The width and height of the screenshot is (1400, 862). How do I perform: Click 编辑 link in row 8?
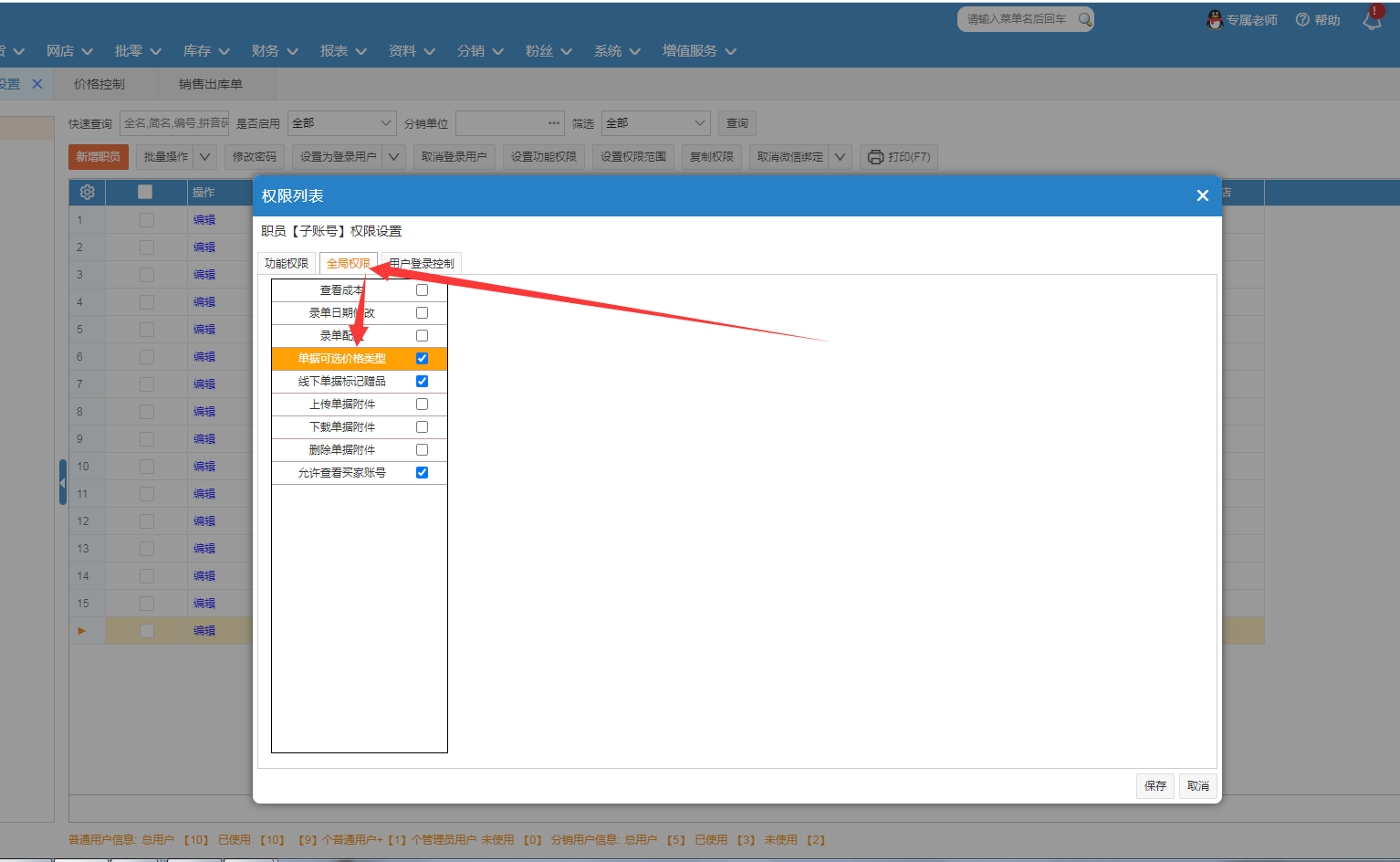point(204,412)
